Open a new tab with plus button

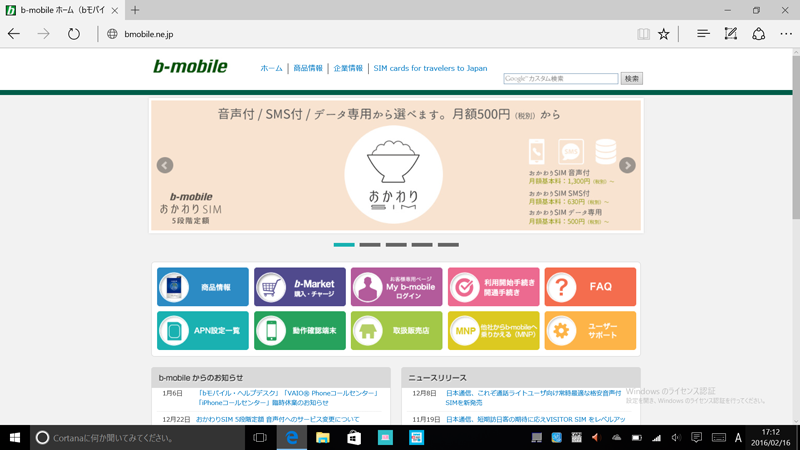(x=135, y=10)
